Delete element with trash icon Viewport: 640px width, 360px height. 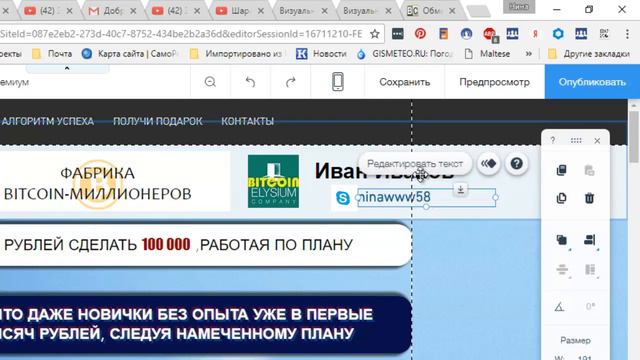click(589, 198)
